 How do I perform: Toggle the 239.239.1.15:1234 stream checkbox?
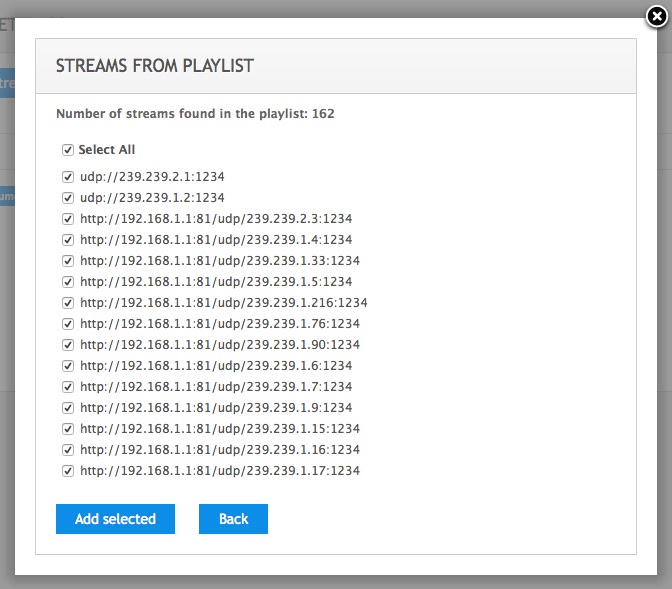pos(68,429)
